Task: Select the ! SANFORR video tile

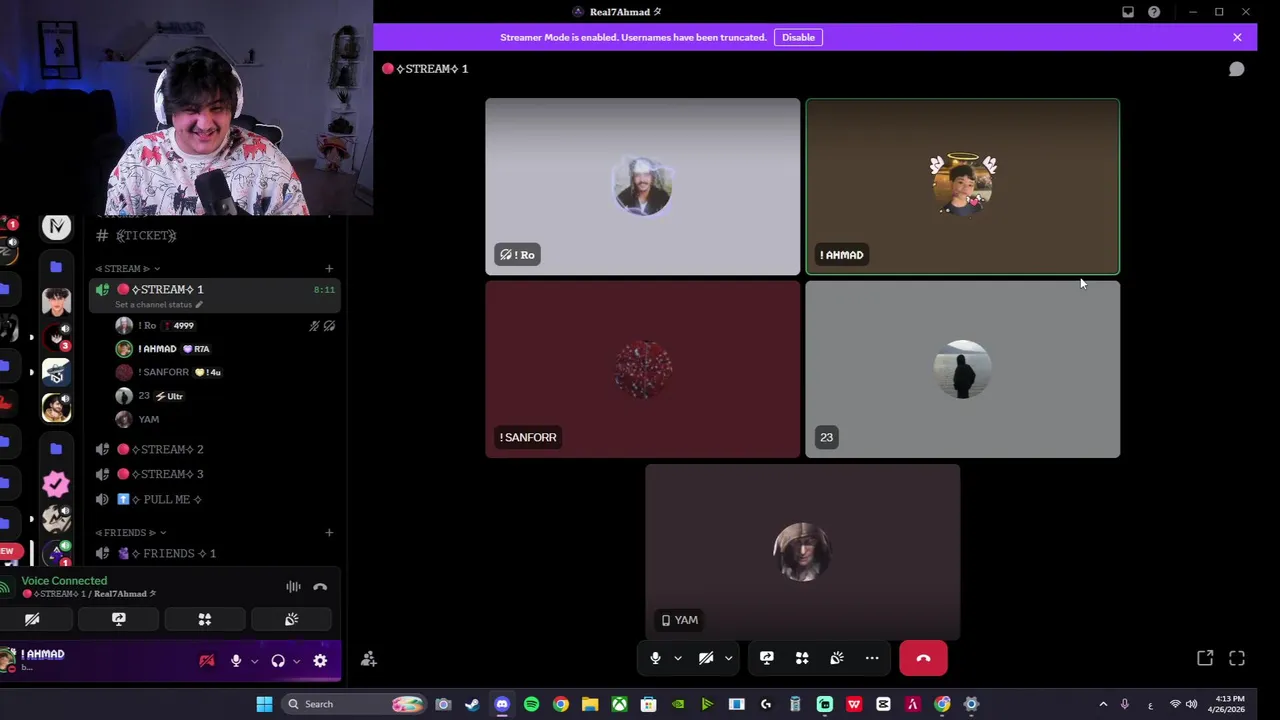Action: [642, 369]
